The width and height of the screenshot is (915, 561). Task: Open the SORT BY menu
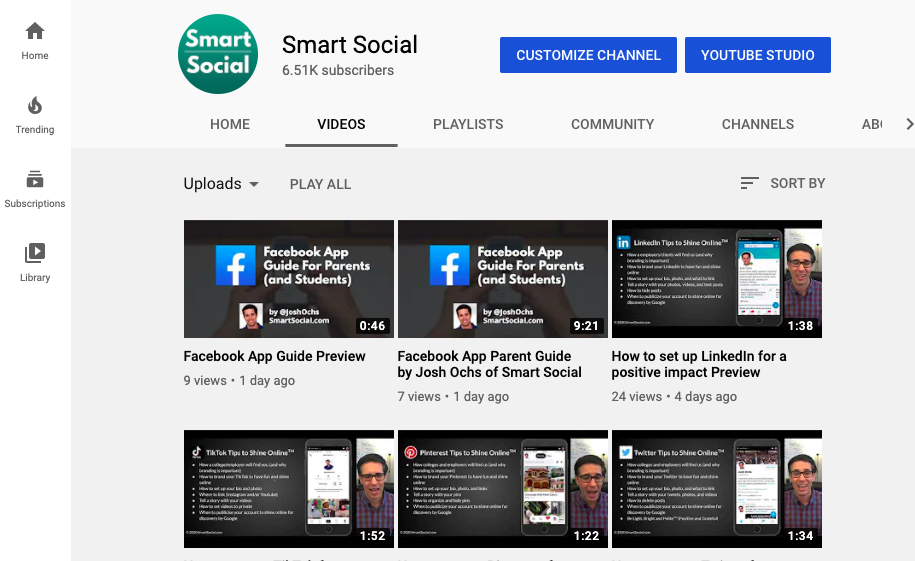click(x=783, y=183)
